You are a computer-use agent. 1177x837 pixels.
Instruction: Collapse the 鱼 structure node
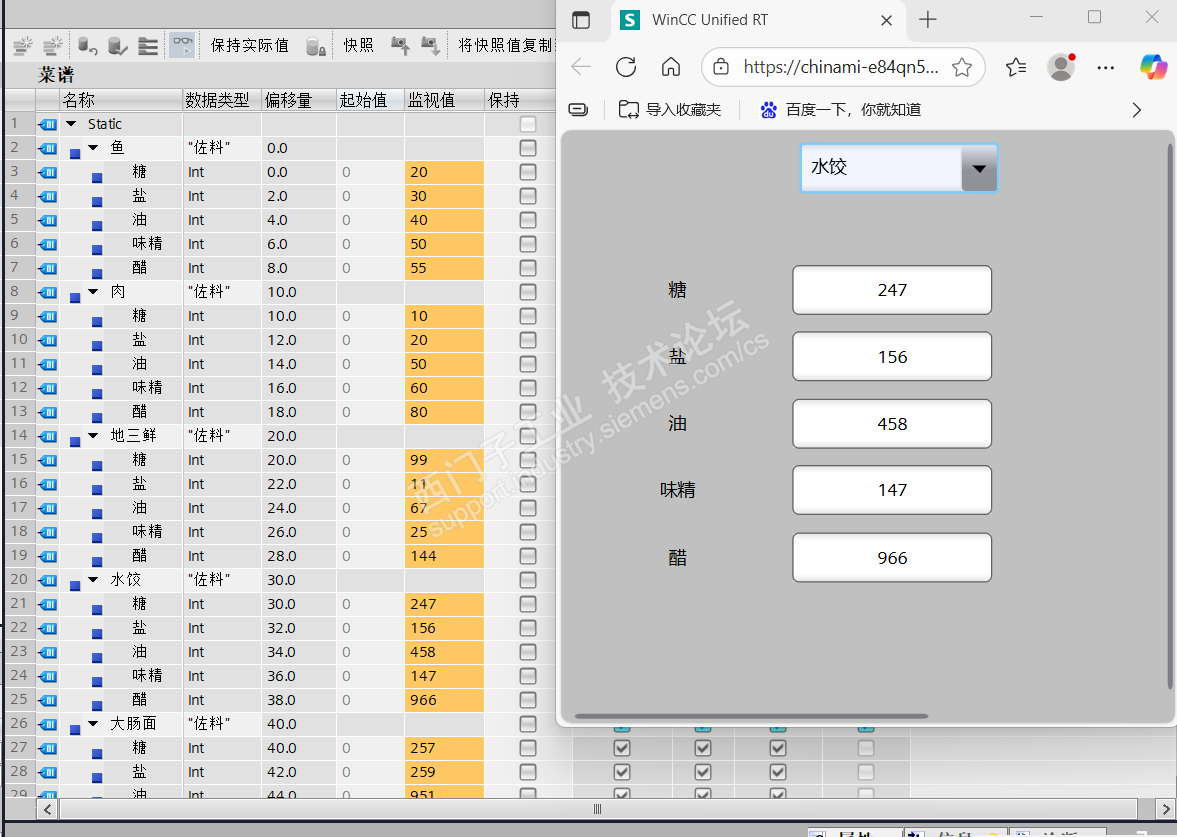(93, 148)
